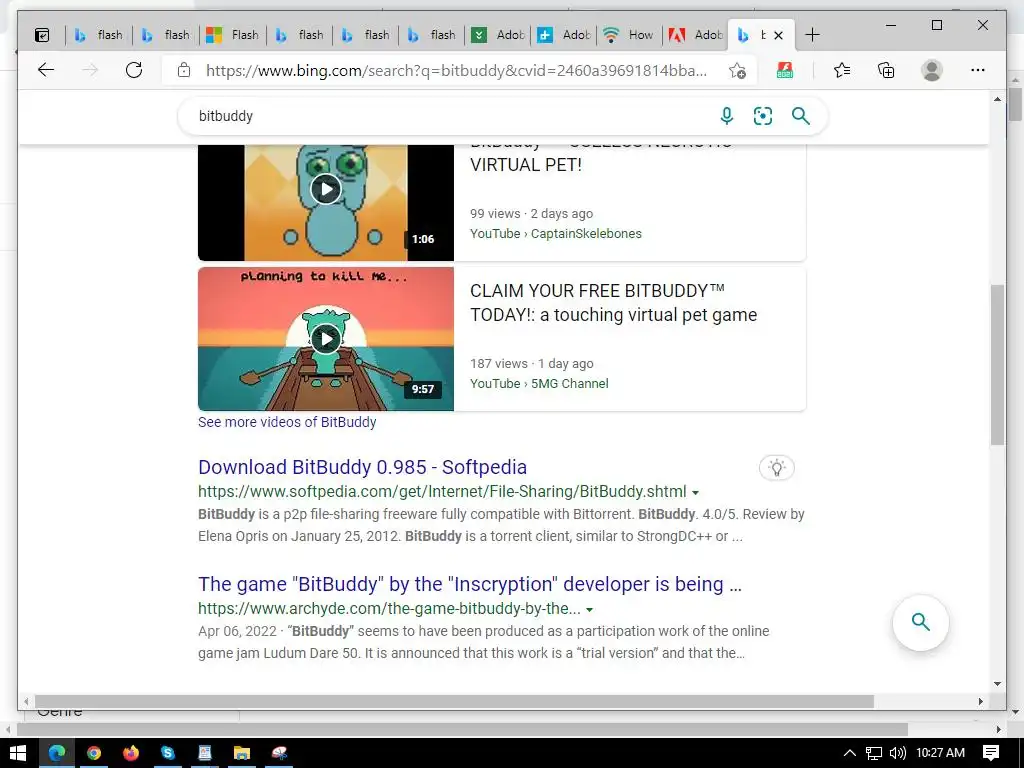The height and width of the screenshot is (768, 1024).
Task: Start voice search with microphone icon
Action: click(x=726, y=116)
